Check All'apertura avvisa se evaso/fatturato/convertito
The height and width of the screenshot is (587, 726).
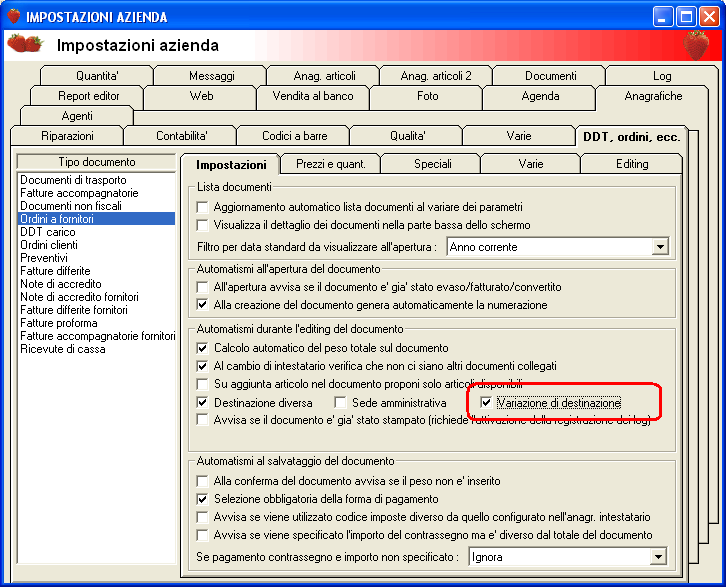202,287
